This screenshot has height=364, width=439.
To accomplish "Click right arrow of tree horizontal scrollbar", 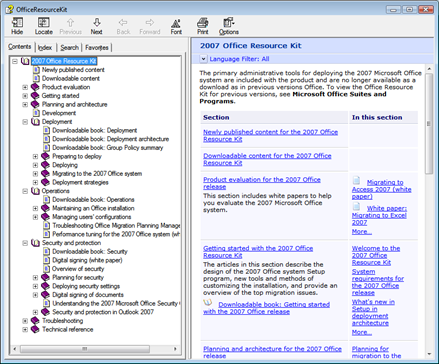I will click(175, 349).
